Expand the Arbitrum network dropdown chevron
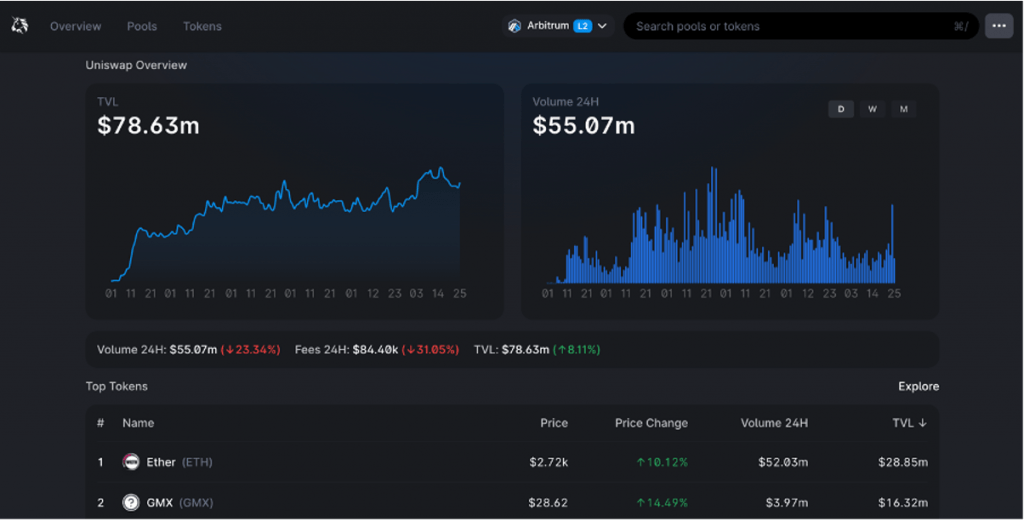This screenshot has width=1024, height=521. [x=603, y=26]
